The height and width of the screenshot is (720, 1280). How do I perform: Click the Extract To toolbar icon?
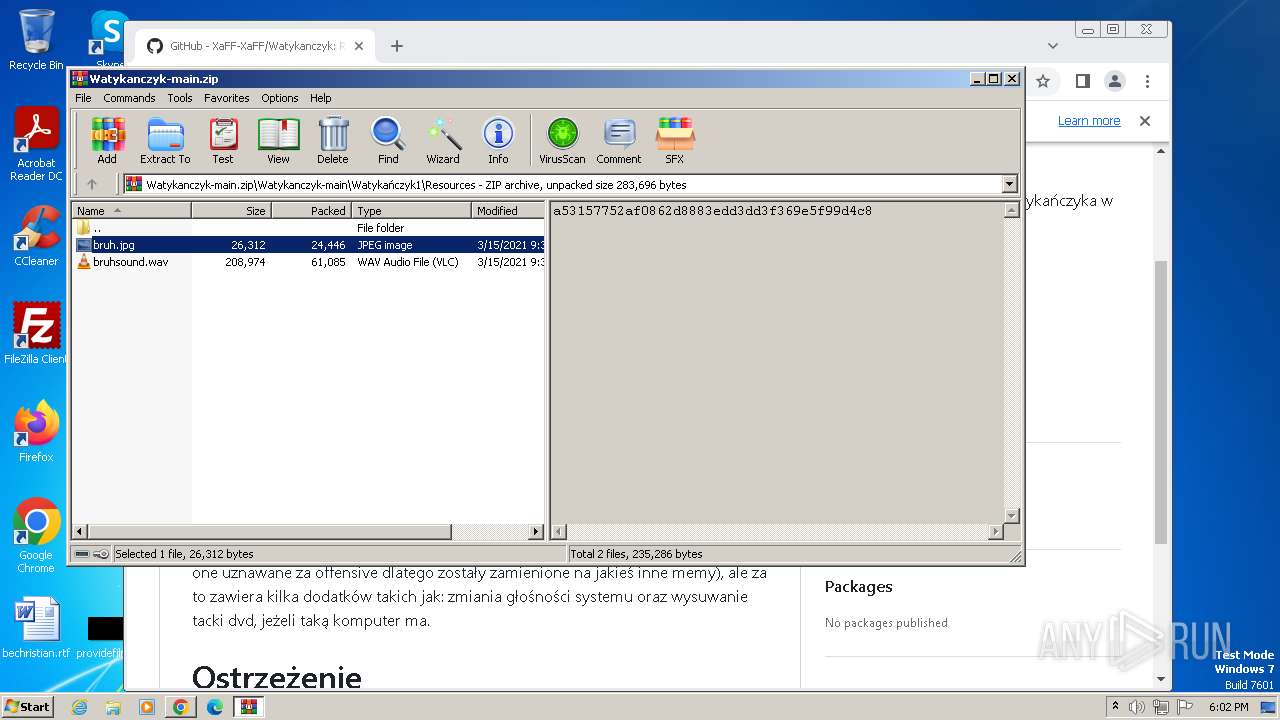165,140
